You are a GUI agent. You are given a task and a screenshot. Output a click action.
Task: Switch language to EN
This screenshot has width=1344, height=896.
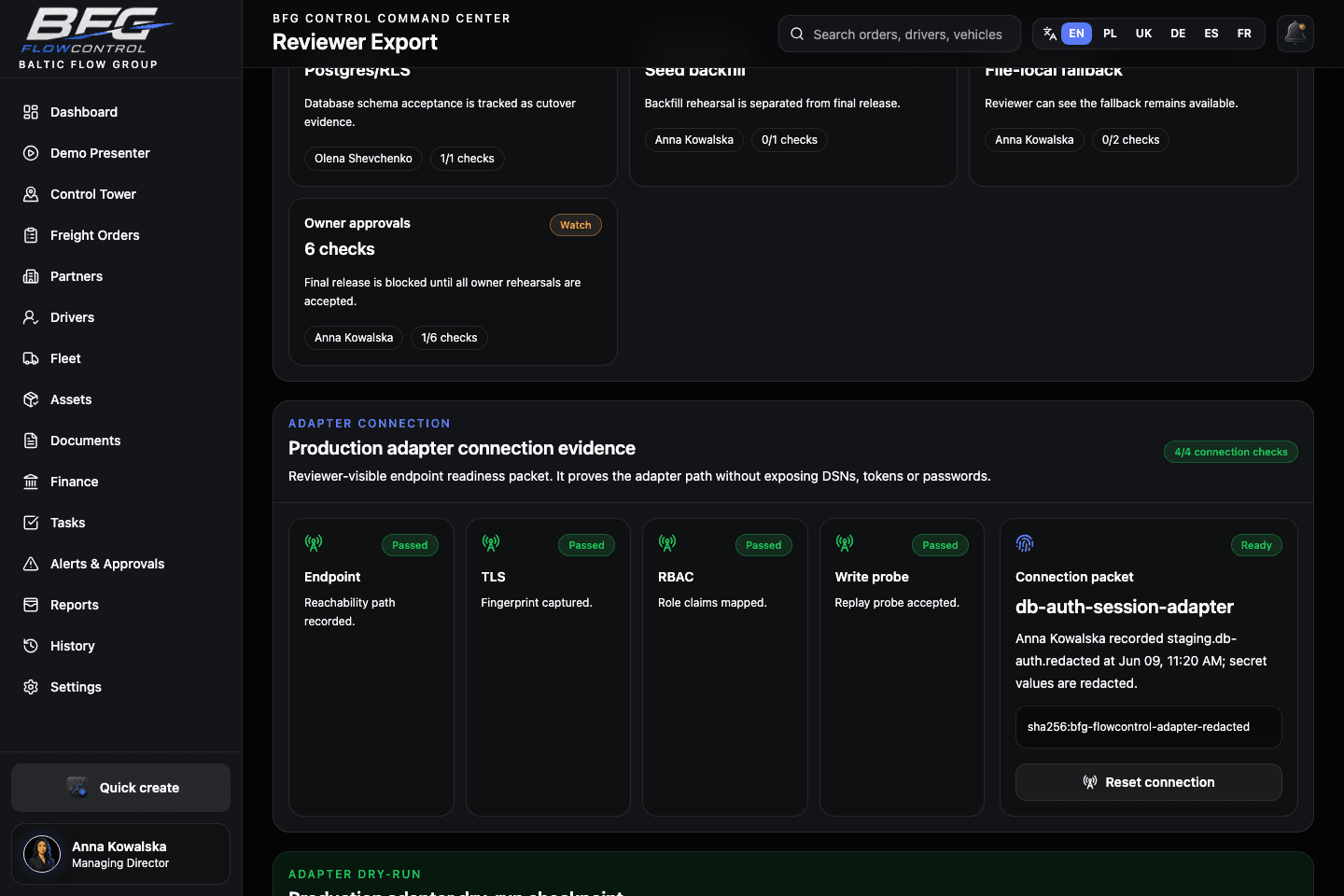(x=1076, y=34)
